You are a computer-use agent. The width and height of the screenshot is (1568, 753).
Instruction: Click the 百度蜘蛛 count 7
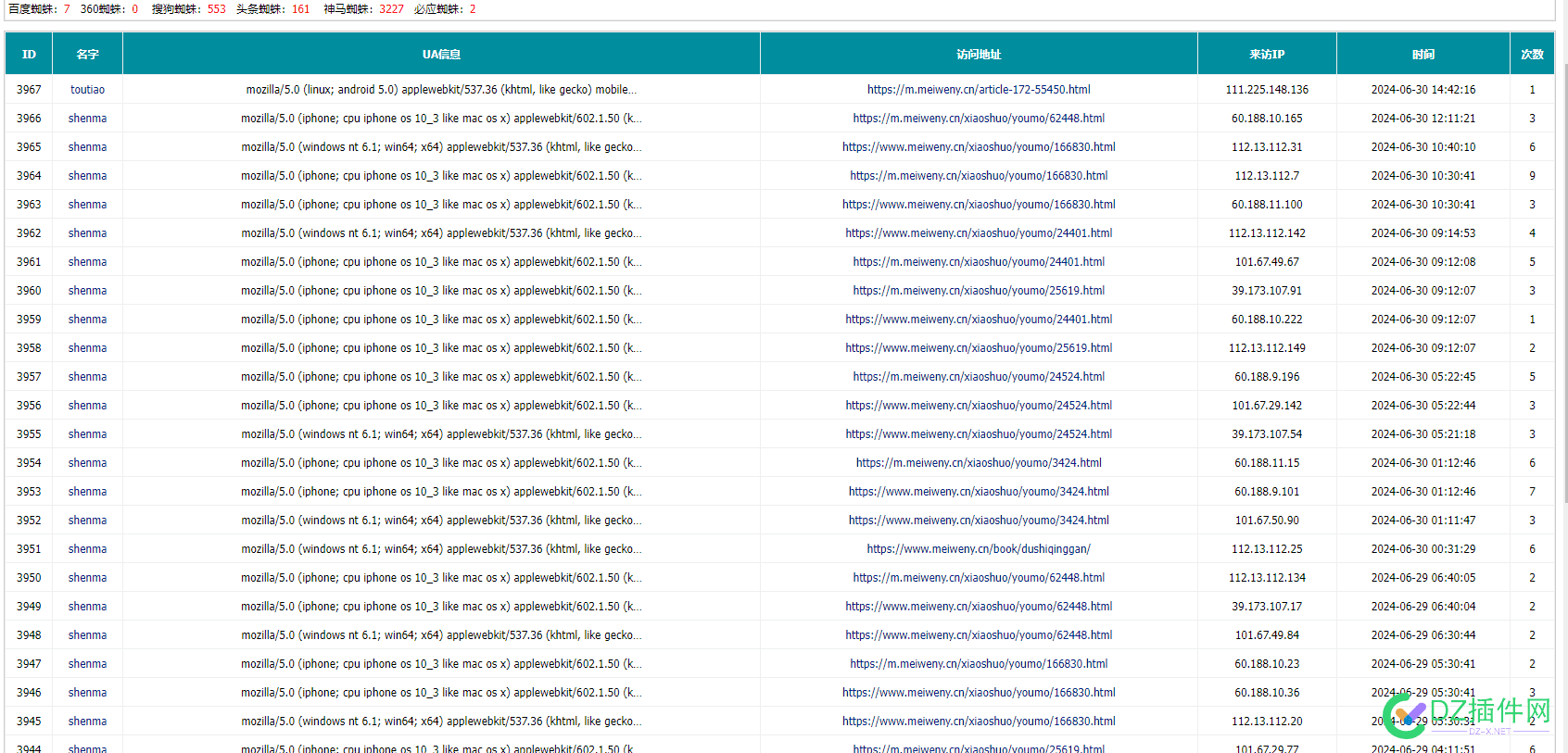tap(67, 9)
